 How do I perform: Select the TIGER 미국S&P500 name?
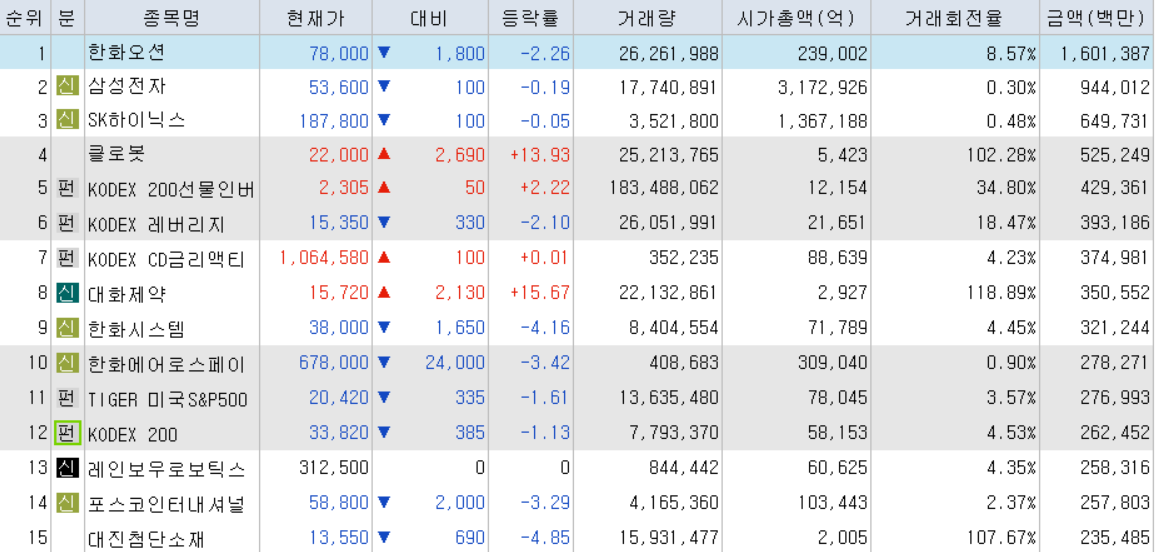click(167, 399)
